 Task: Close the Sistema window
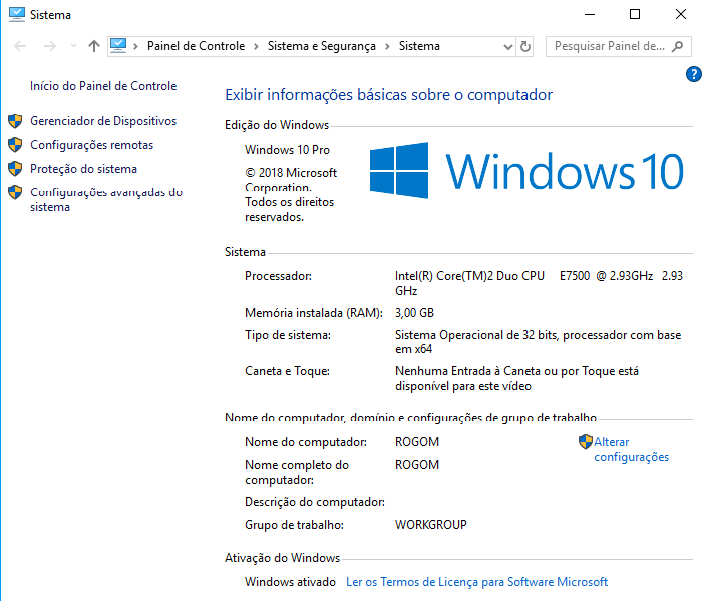pos(681,14)
